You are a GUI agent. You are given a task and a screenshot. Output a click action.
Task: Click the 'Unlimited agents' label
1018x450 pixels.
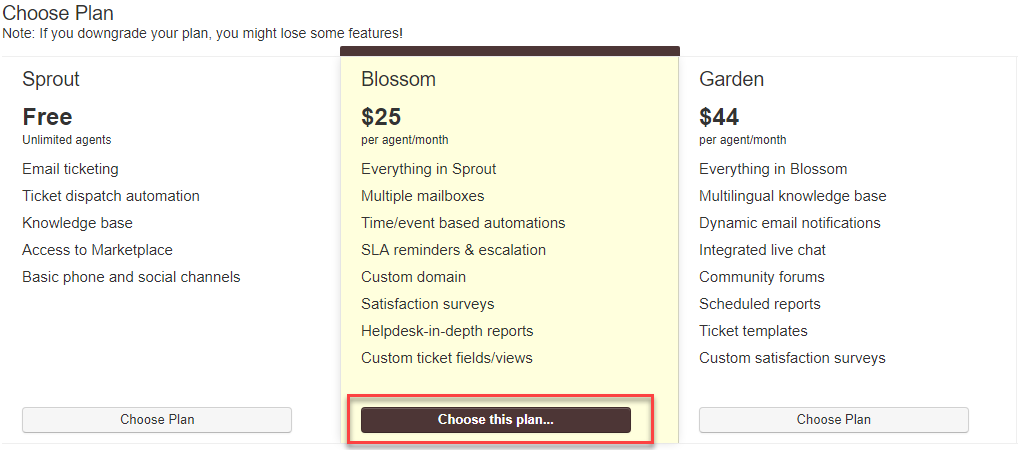[x=66, y=140]
